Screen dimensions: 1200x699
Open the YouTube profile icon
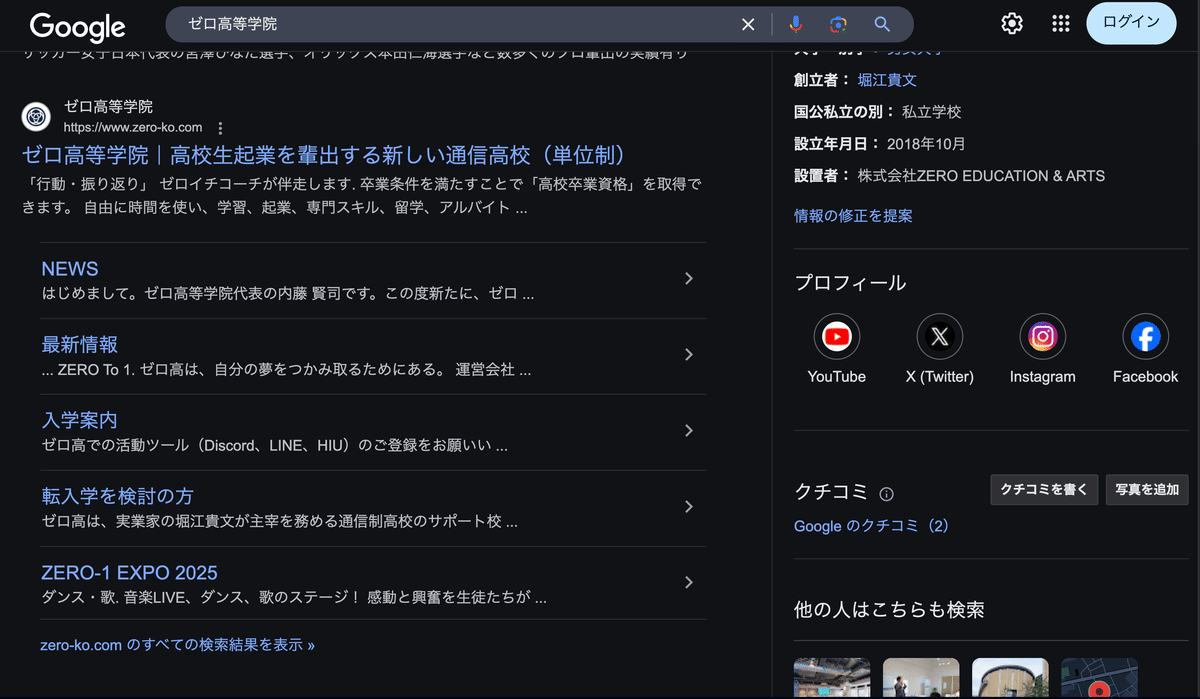[837, 337]
